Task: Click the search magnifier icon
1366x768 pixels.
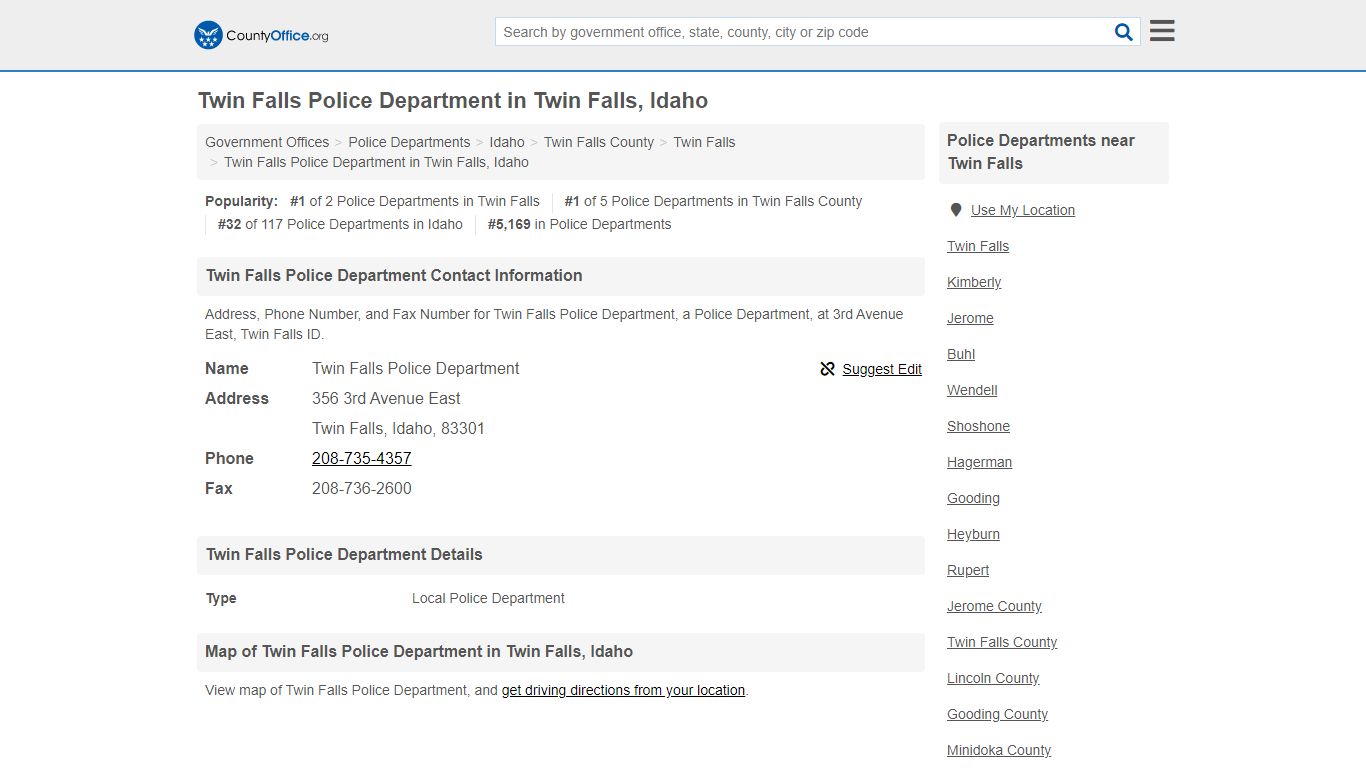Action: tap(1124, 32)
